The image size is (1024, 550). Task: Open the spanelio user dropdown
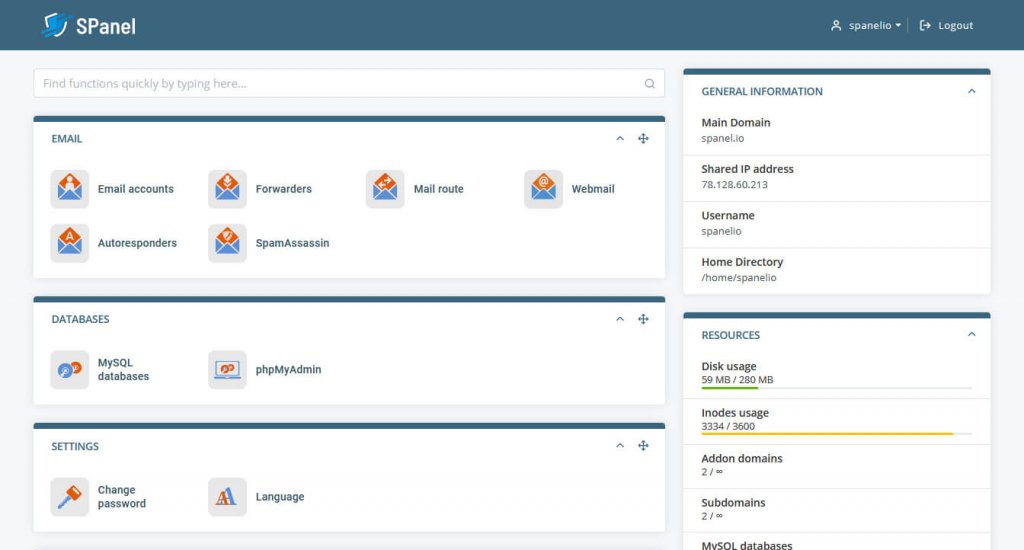pos(866,25)
